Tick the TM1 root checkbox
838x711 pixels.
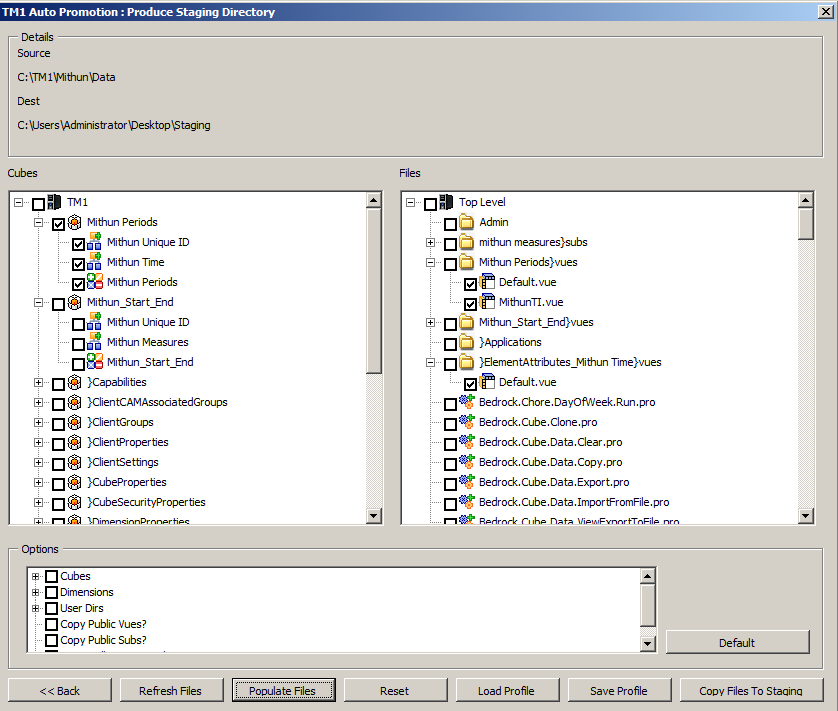click(x=38, y=204)
